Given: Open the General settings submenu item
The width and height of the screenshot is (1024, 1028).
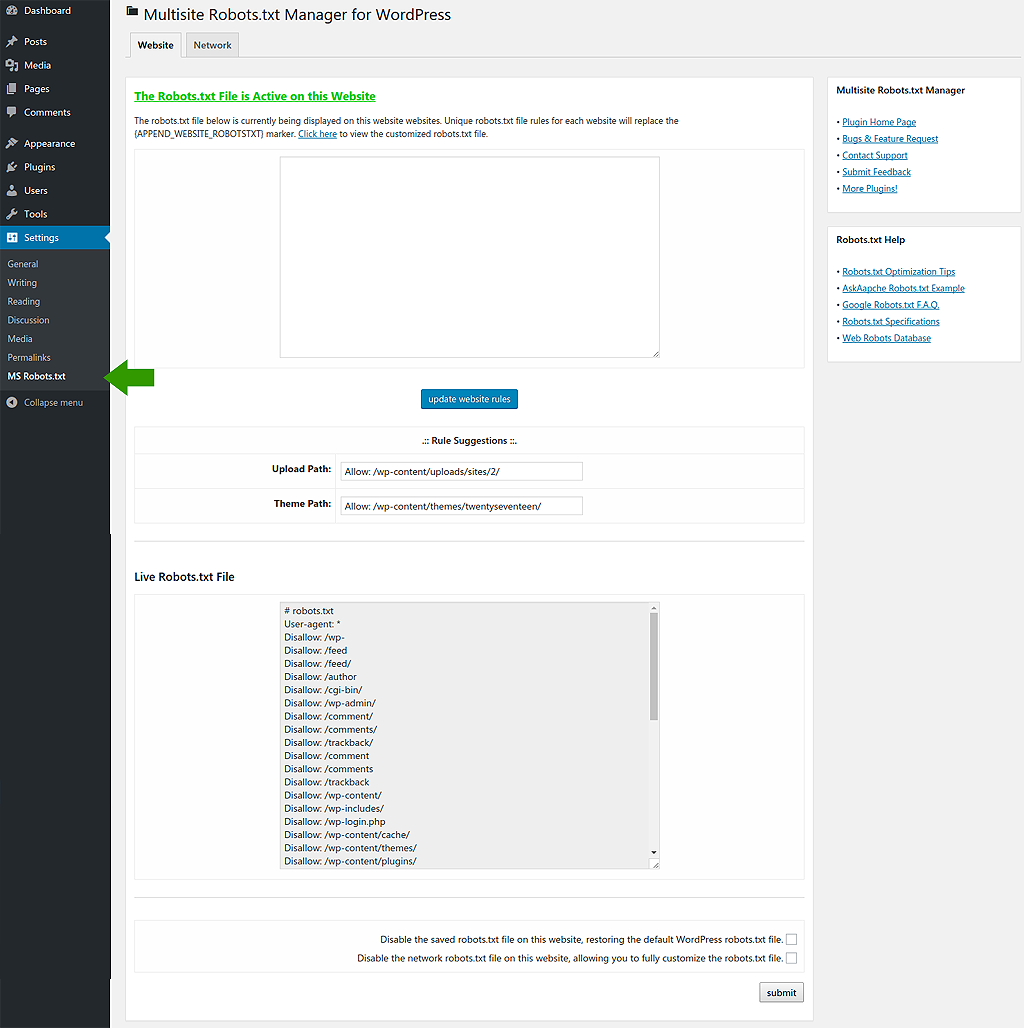Looking at the screenshot, I should pos(23,264).
